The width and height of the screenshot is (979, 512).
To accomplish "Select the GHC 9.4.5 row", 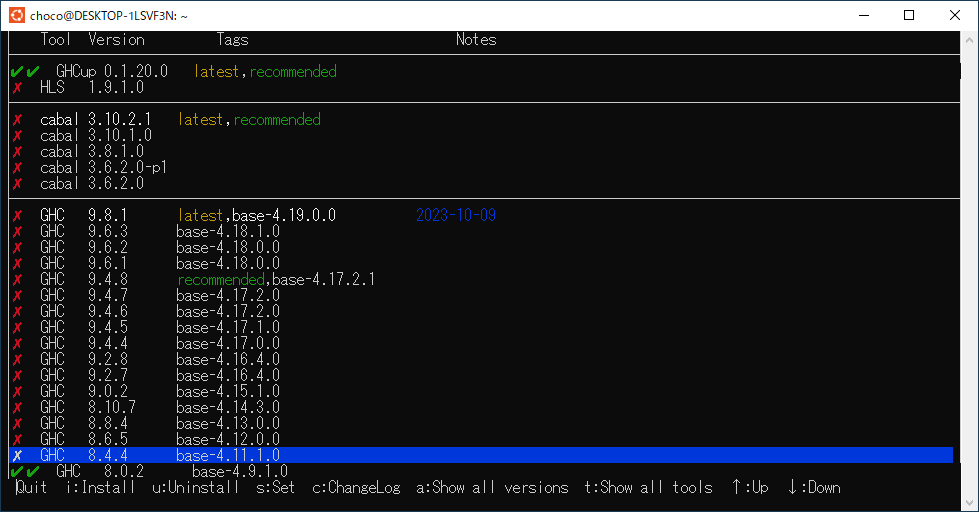I will tap(485, 327).
